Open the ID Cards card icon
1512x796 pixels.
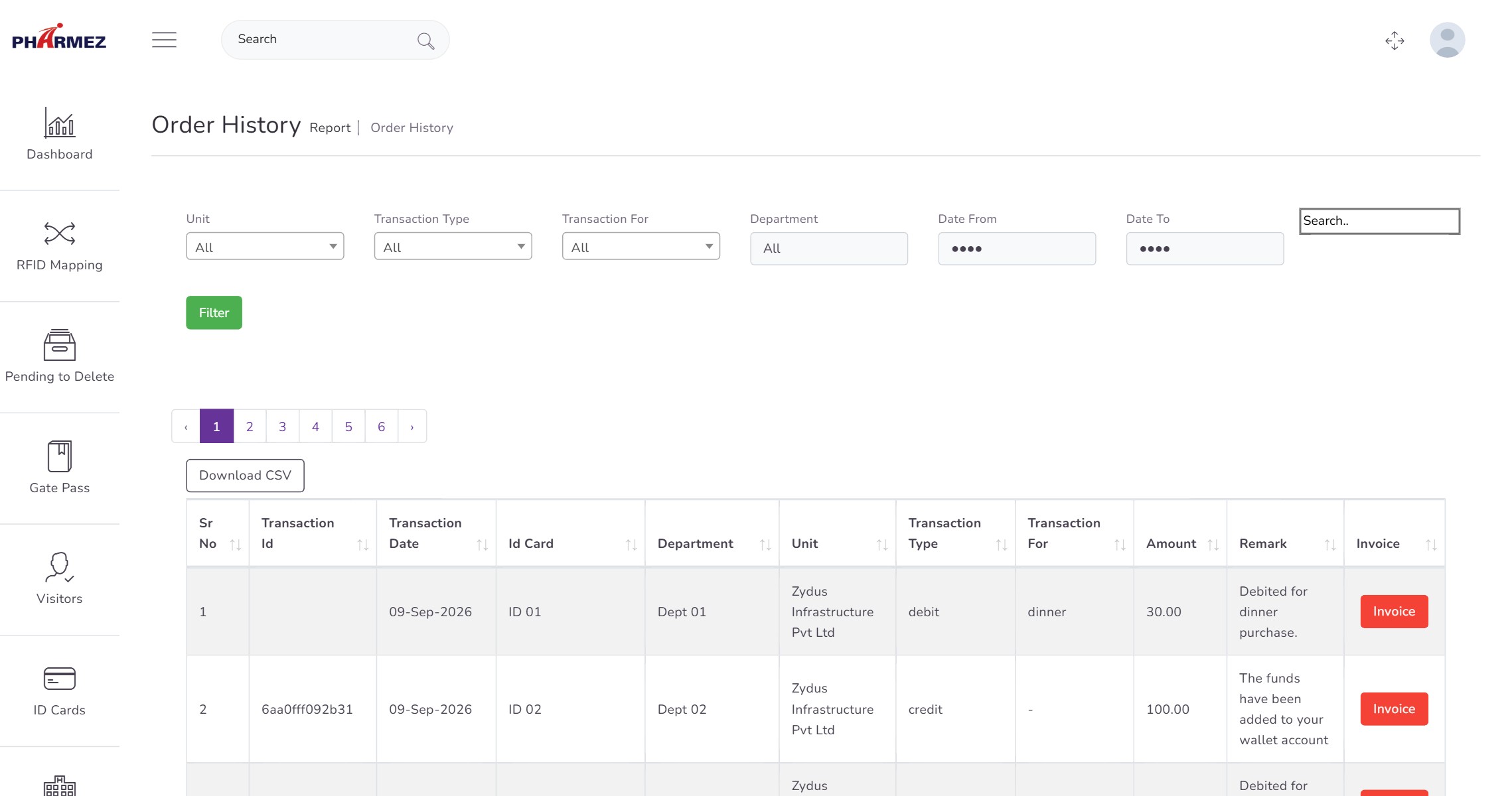pyautogui.click(x=60, y=679)
